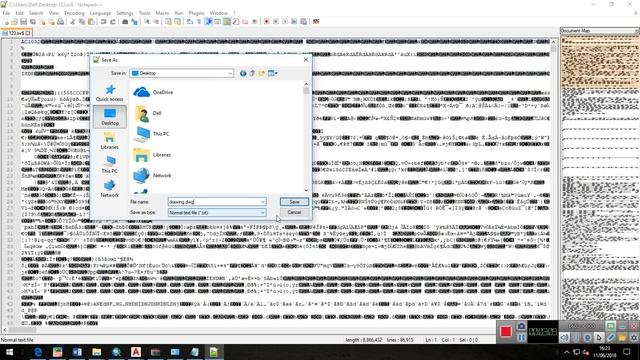Select This PC item in file list
640x360 pixels.
coord(151,134)
